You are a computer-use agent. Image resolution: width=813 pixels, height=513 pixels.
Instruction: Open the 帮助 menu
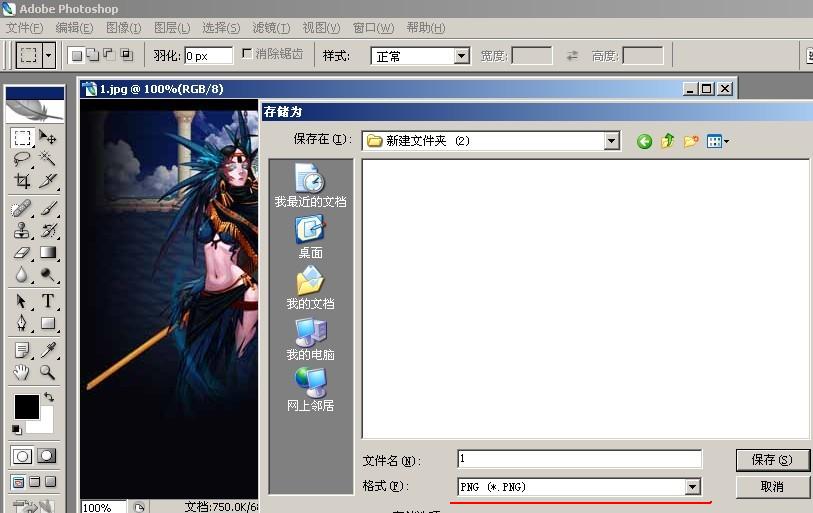tap(426, 27)
